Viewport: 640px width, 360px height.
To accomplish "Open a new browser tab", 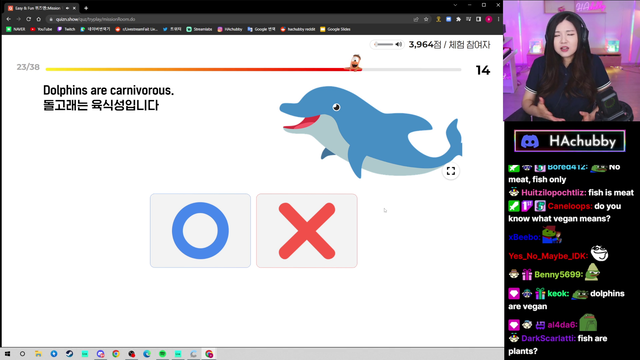I will [x=86, y=8].
